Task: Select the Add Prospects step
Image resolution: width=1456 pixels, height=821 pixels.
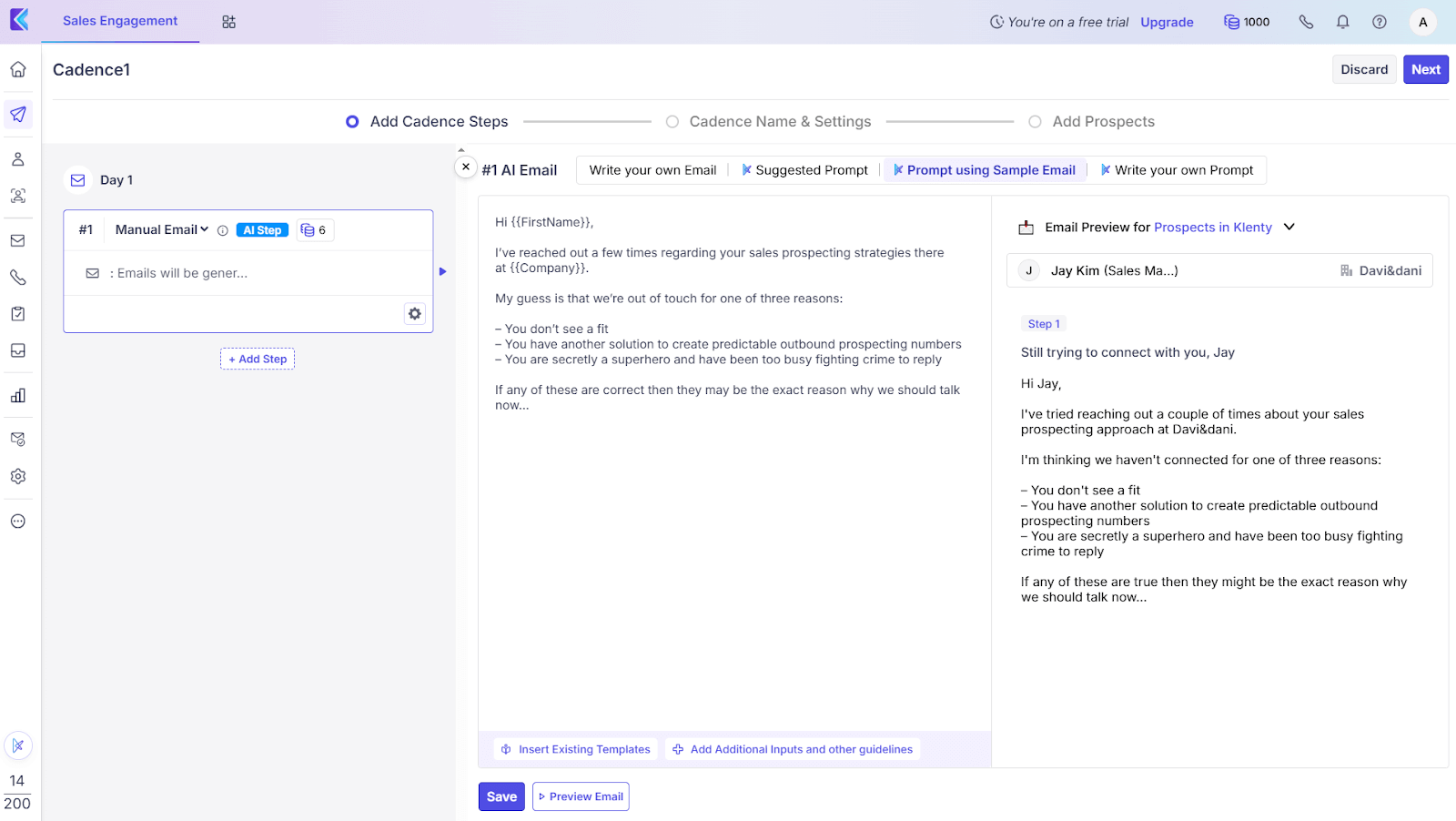Action: point(1035,122)
